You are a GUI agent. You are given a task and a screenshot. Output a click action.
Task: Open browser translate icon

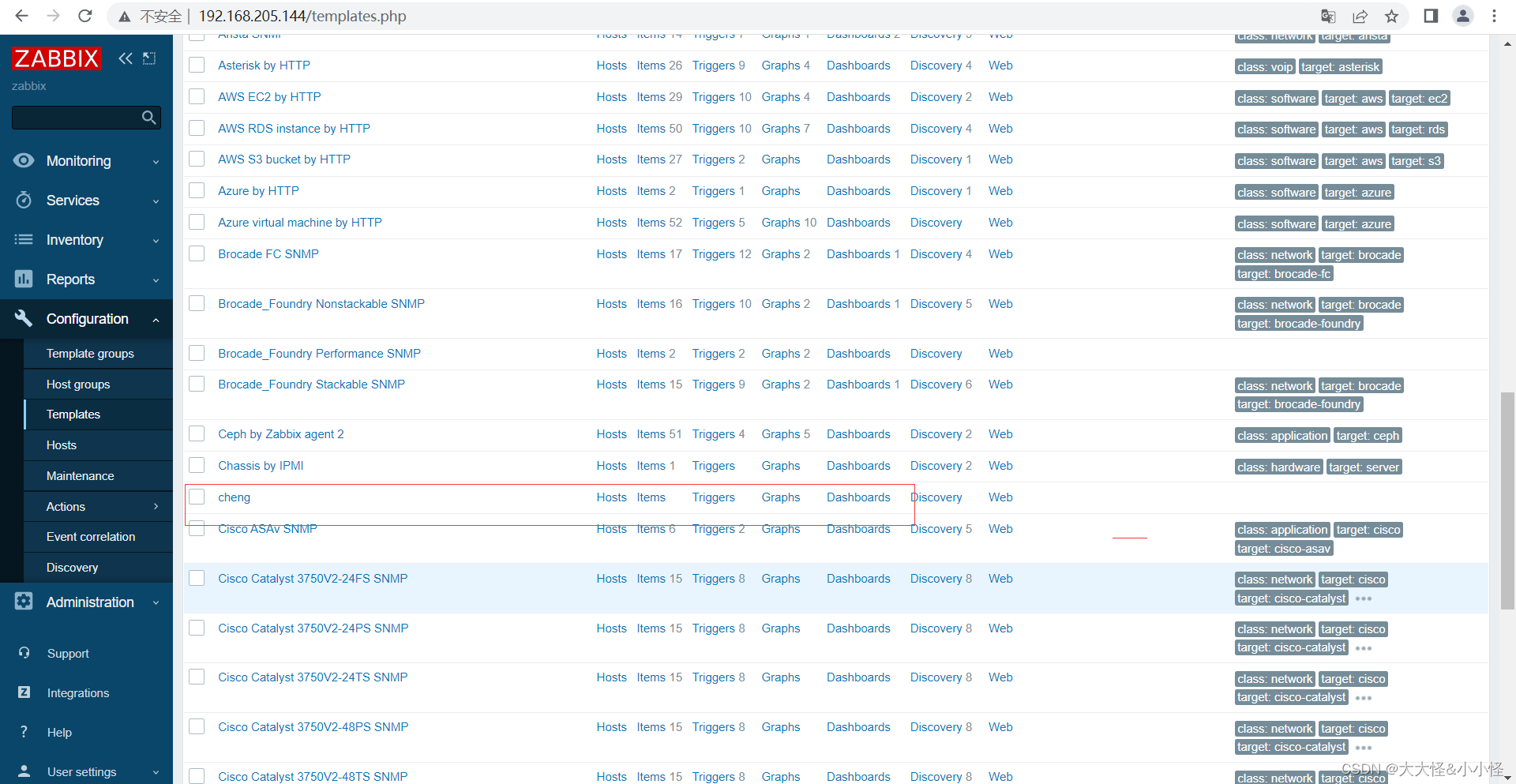pyautogui.click(x=1328, y=16)
